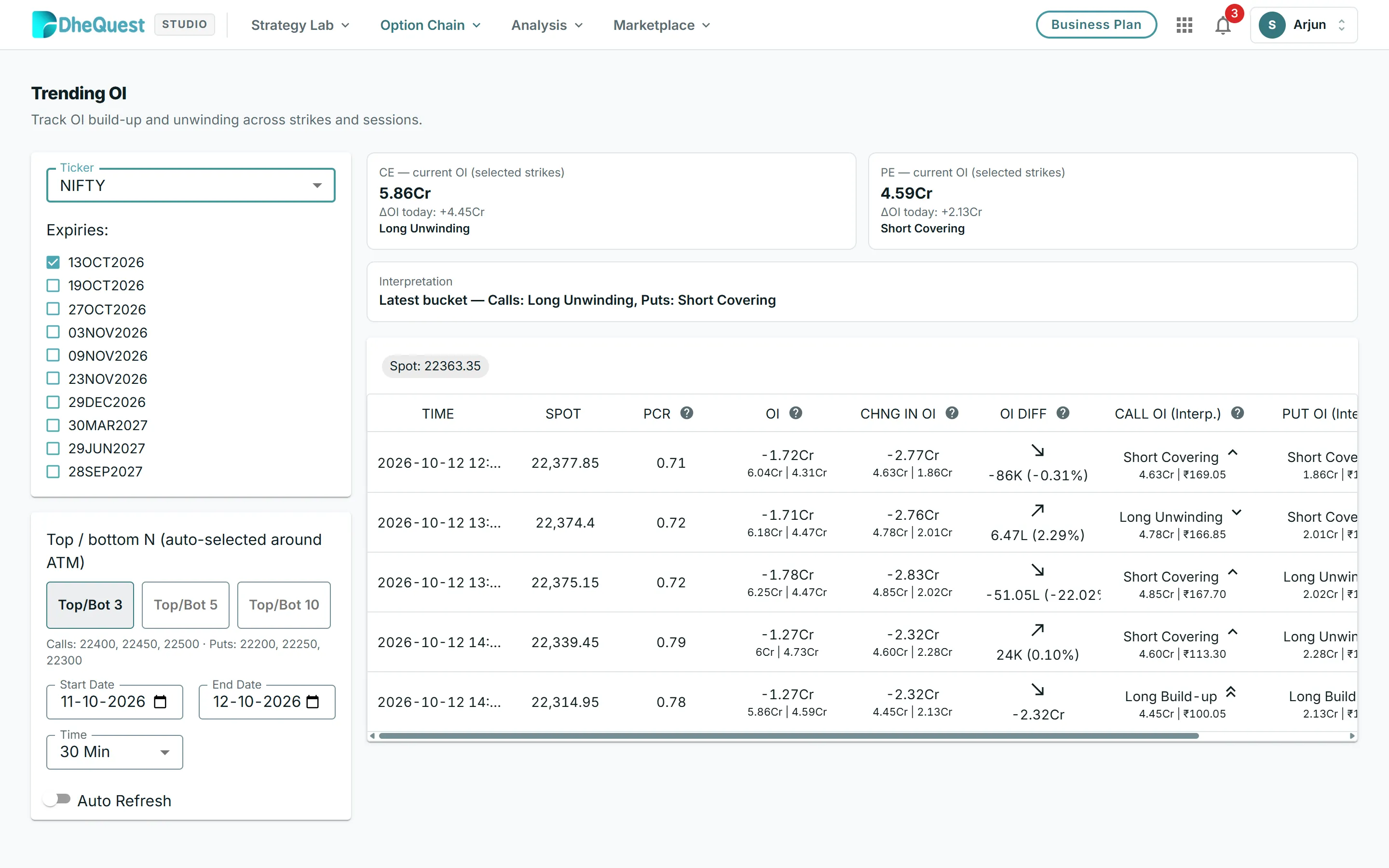Open the CHNG IN OI help icon
Viewport: 1389px width, 868px height.
click(952, 413)
